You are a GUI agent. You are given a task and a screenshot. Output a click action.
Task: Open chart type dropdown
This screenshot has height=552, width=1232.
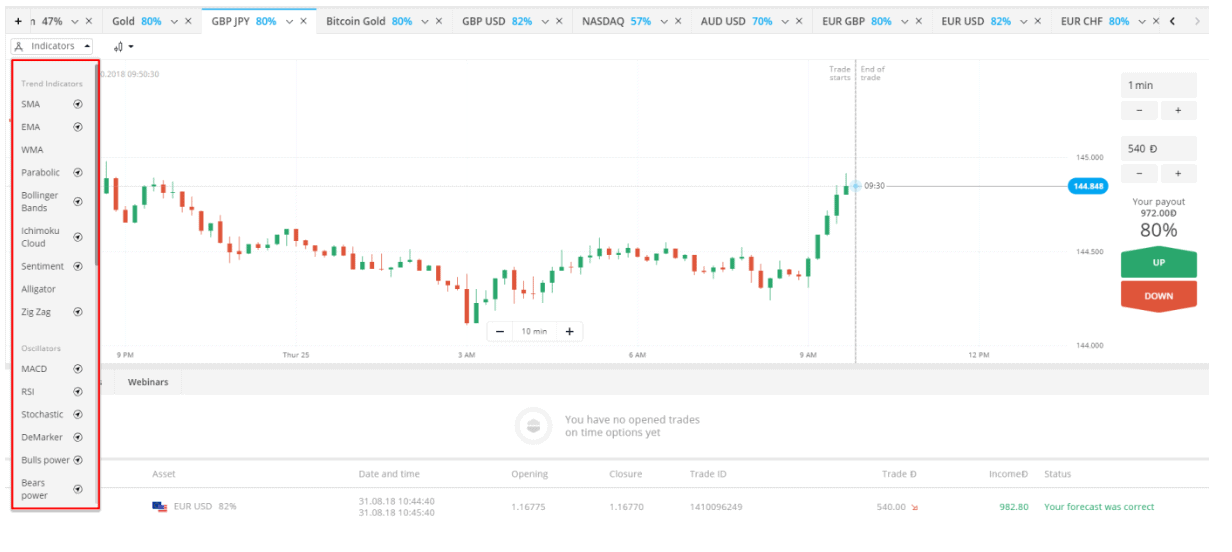click(123, 46)
